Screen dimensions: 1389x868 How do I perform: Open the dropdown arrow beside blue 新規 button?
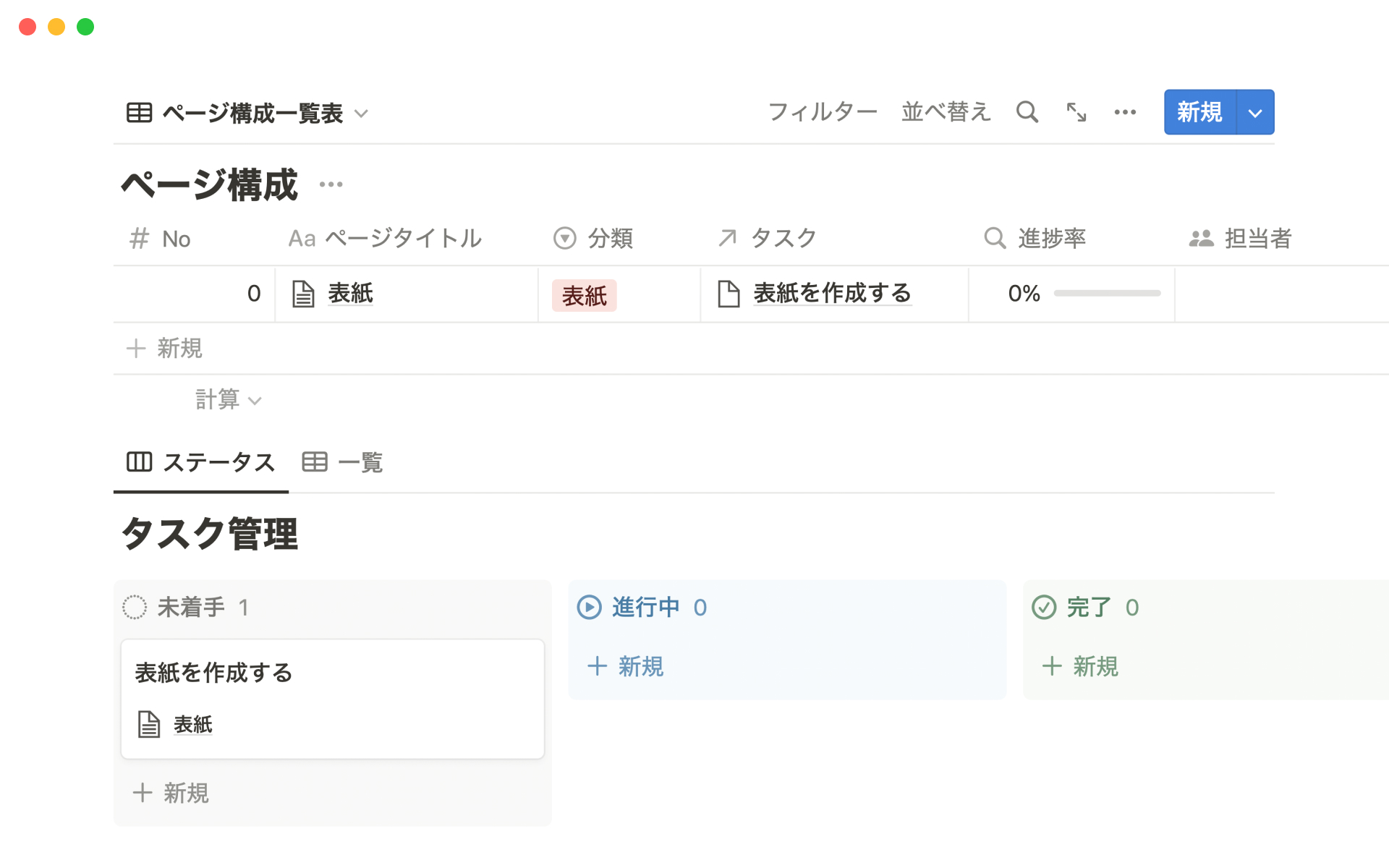pyautogui.click(x=1255, y=113)
